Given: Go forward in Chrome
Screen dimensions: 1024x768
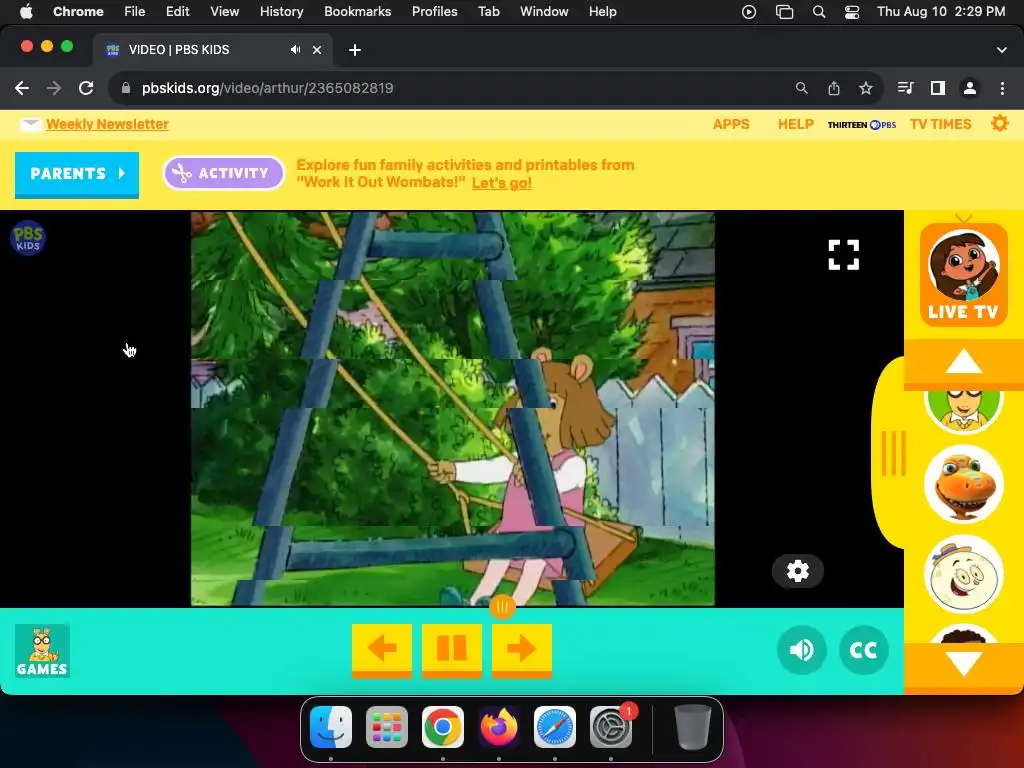Looking at the screenshot, I should tap(54, 88).
